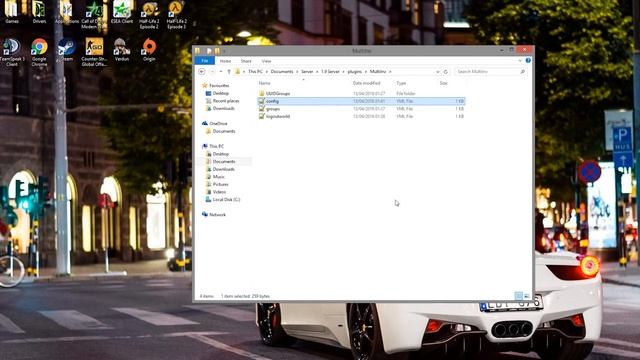Image resolution: width=640 pixels, height=360 pixels.
Task: Launch the Counter-Strike Global Offensive shortcut
Action: pos(94,52)
